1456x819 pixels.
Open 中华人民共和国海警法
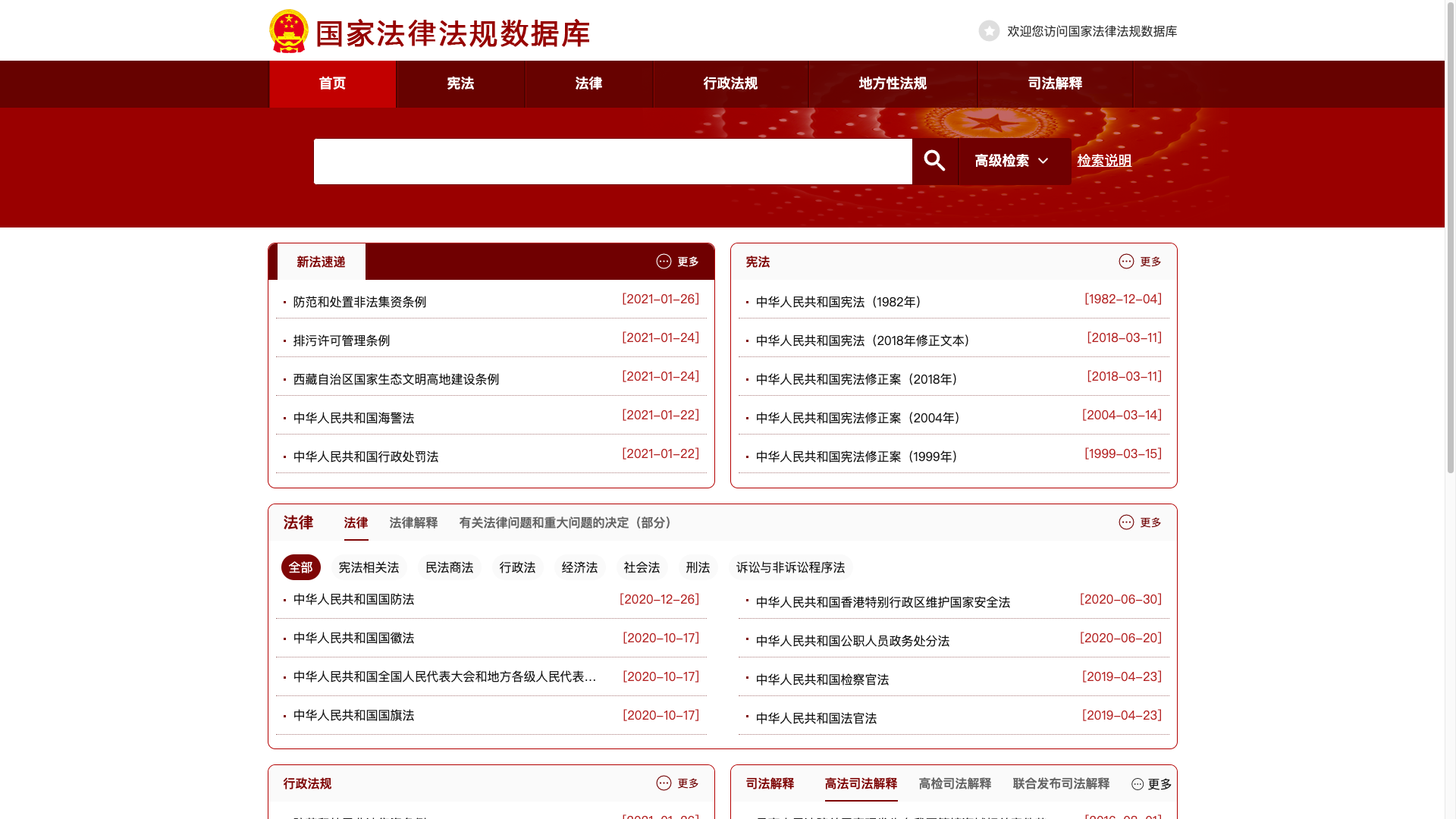[353, 418]
